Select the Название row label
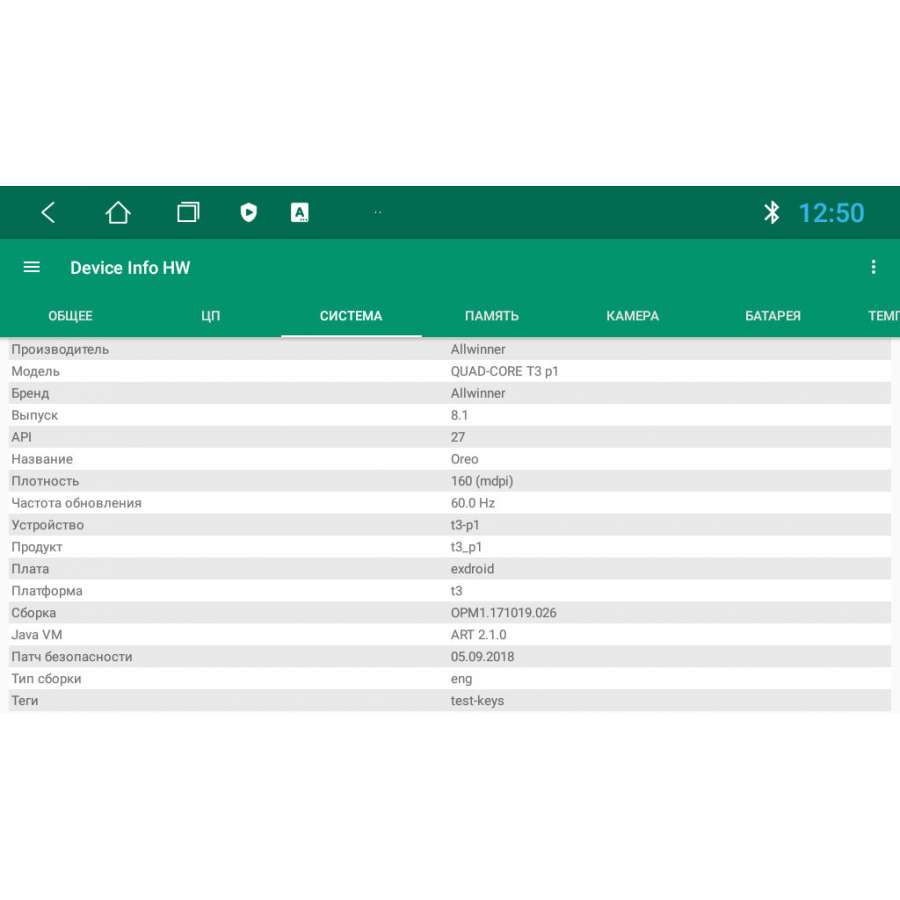This screenshot has height=900, width=900. [42, 459]
